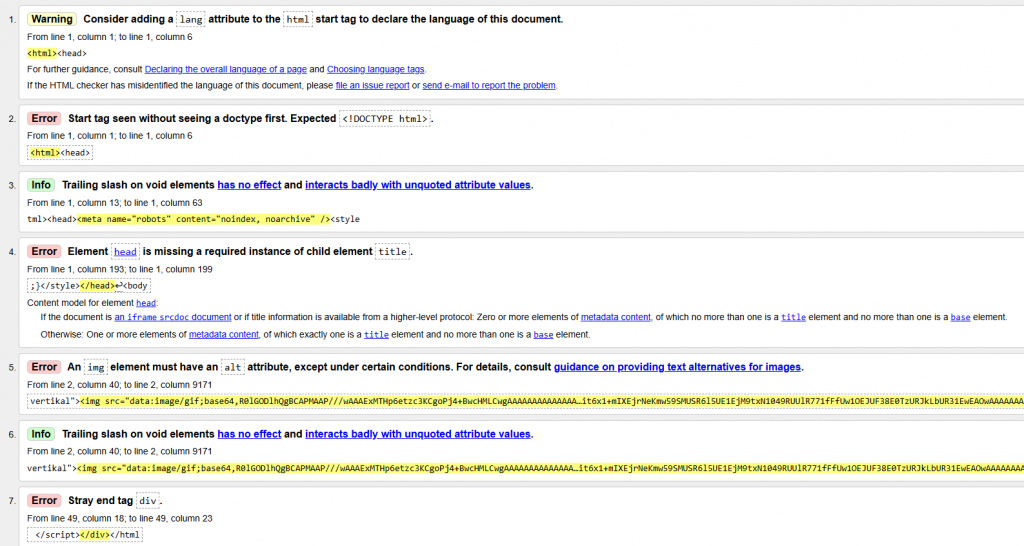Click the 'head' element link in error 4

point(125,252)
